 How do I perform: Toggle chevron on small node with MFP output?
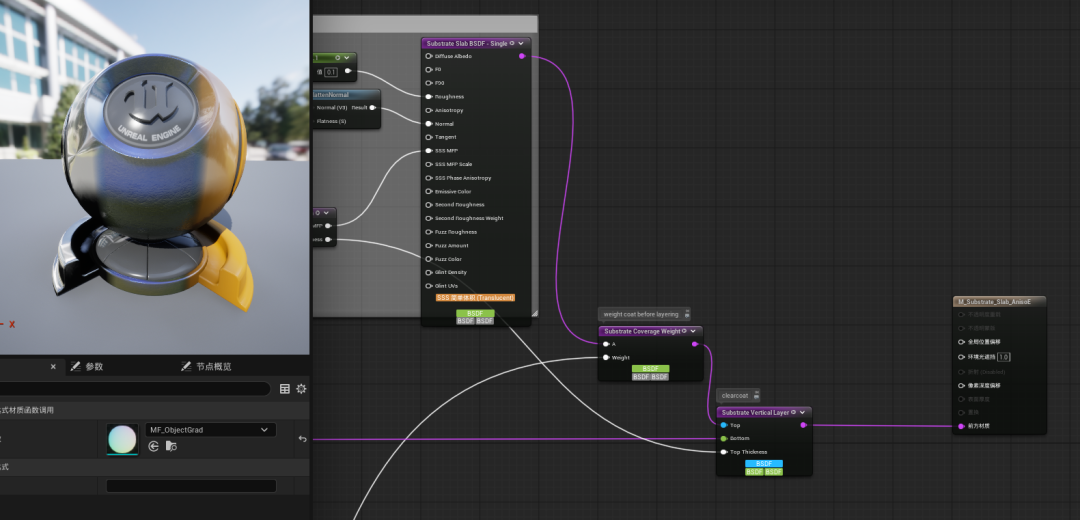326,213
